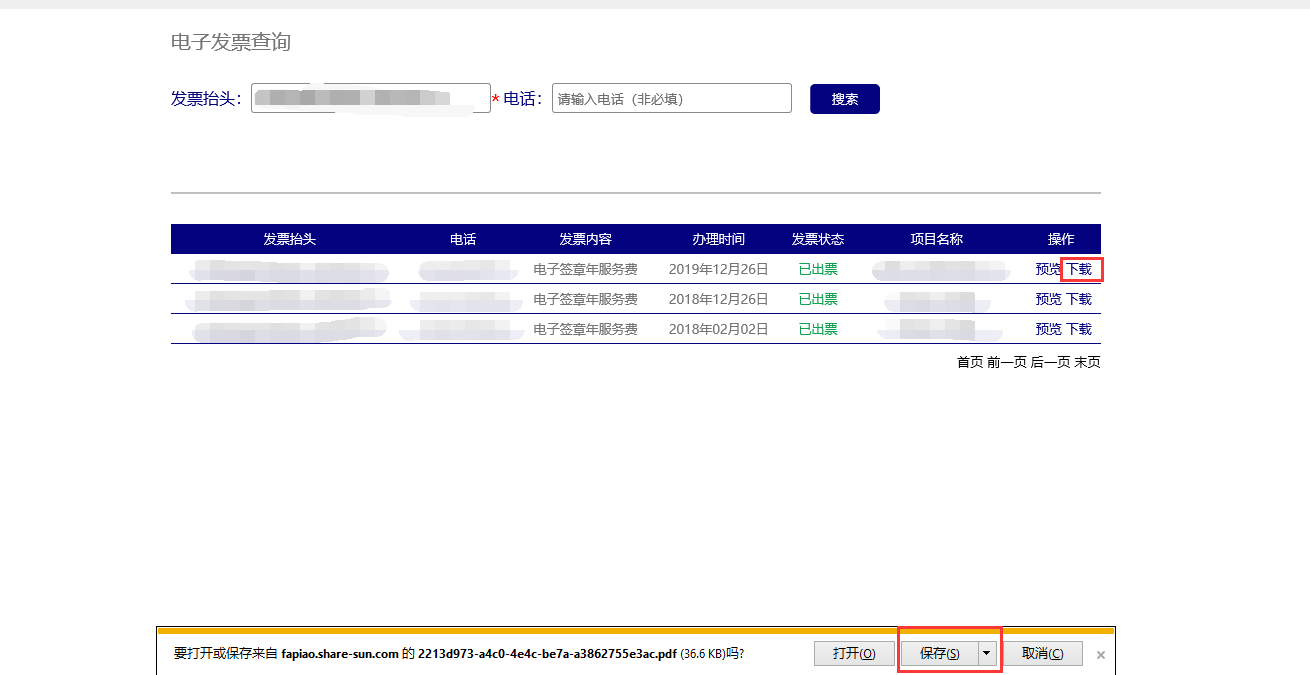Expand the save options dropdown arrow
The image size is (1310, 675).
click(x=988, y=654)
